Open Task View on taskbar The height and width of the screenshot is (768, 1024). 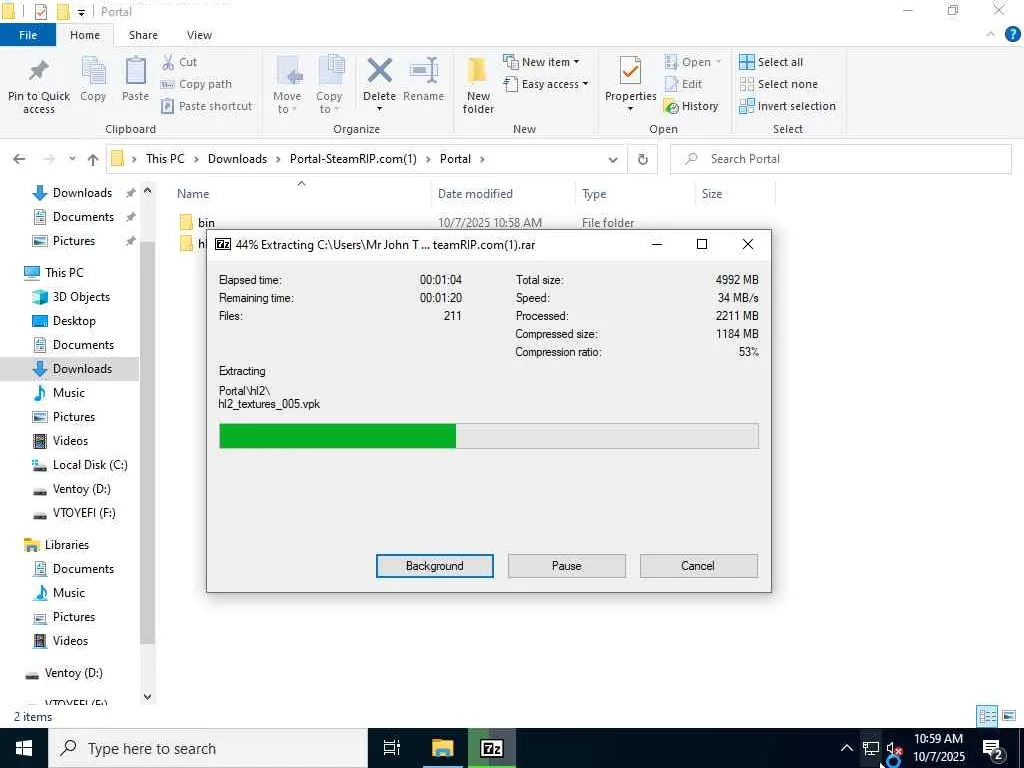[392, 748]
